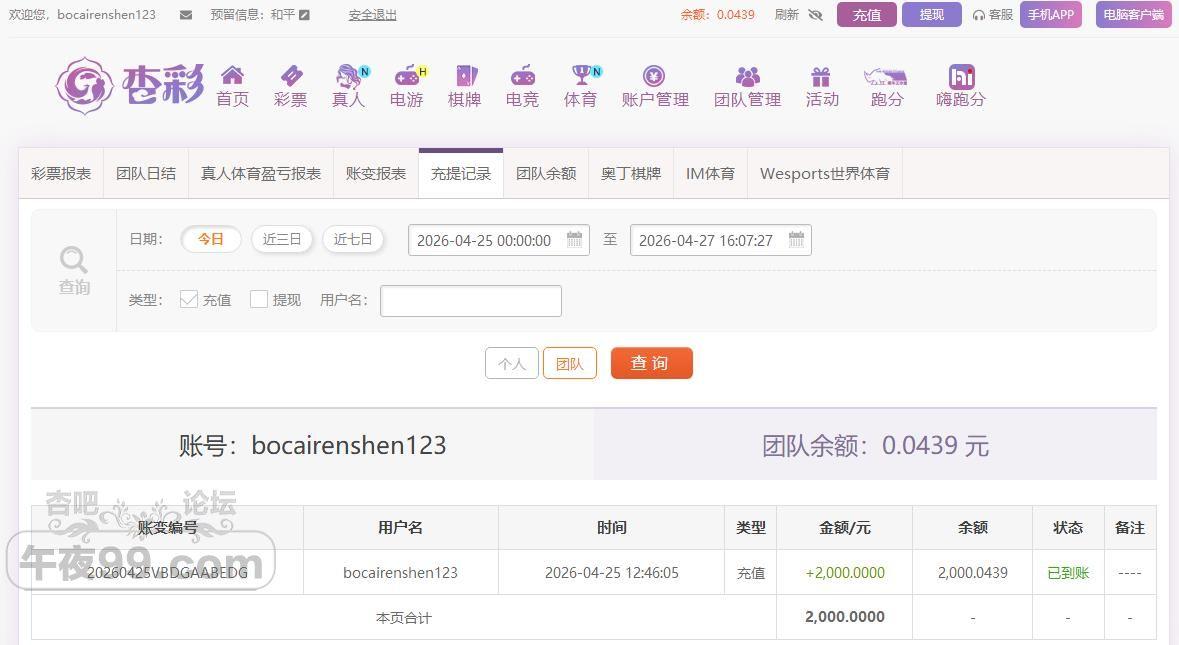Focus the 用户名 input field
Image resolution: width=1179 pixels, height=645 pixels.
pyautogui.click(x=471, y=301)
